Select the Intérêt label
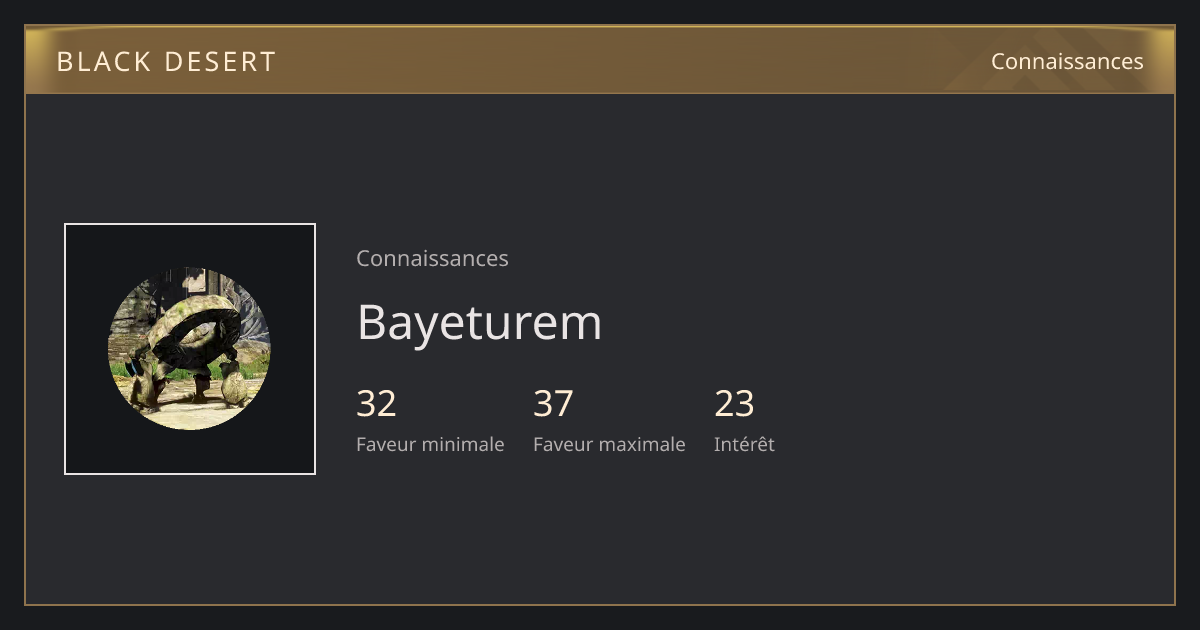This screenshot has width=1200, height=630. tap(744, 444)
